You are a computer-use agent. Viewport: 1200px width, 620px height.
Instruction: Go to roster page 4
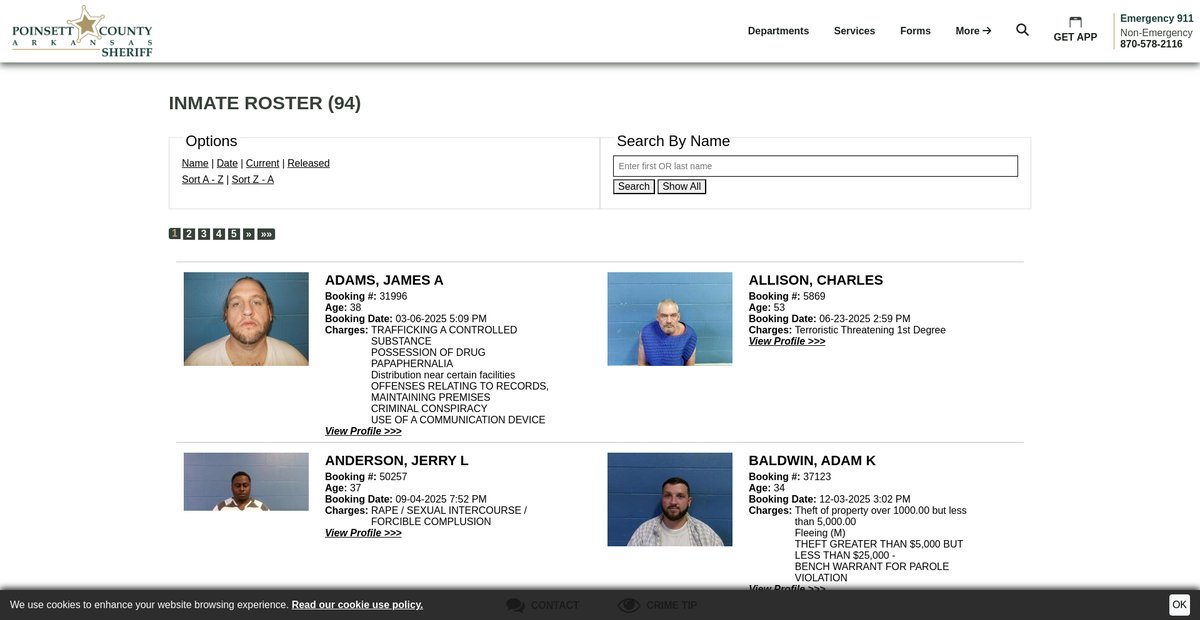pyautogui.click(x=219, y=234)
